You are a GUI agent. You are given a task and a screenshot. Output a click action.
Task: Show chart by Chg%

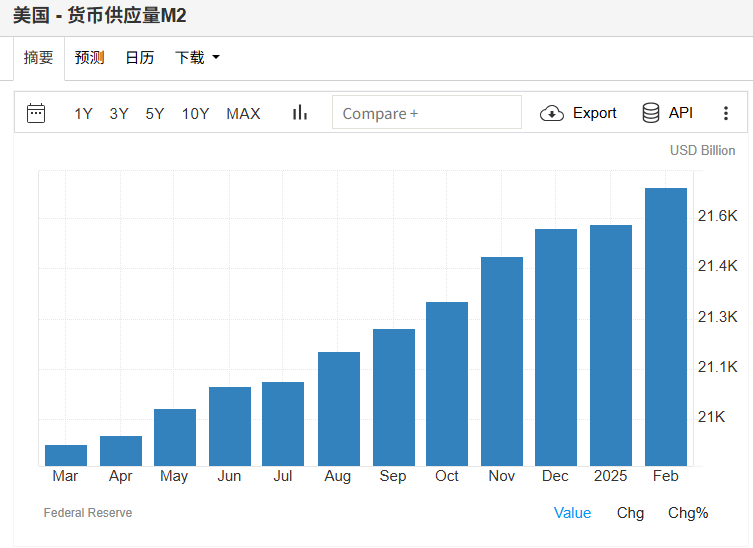pos(688,512)
